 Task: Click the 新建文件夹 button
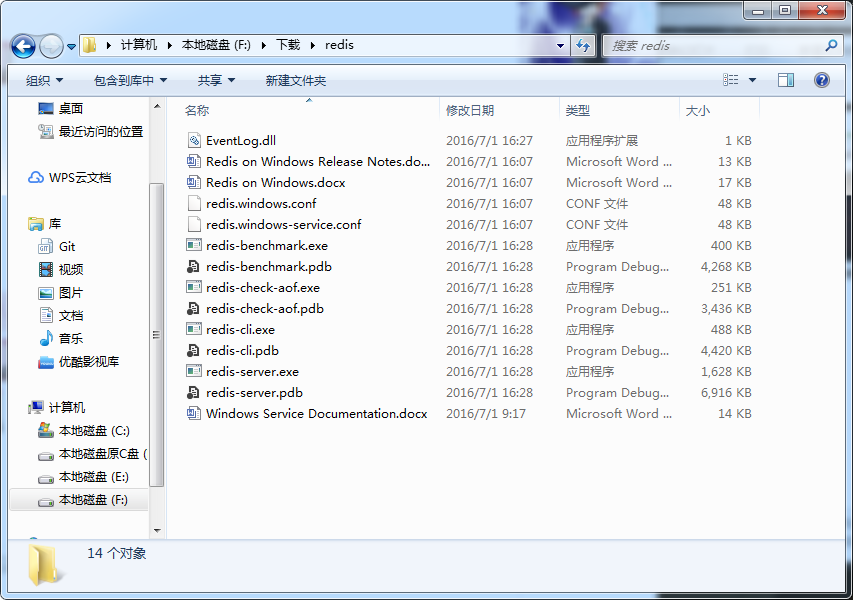(x=295, y=81)
